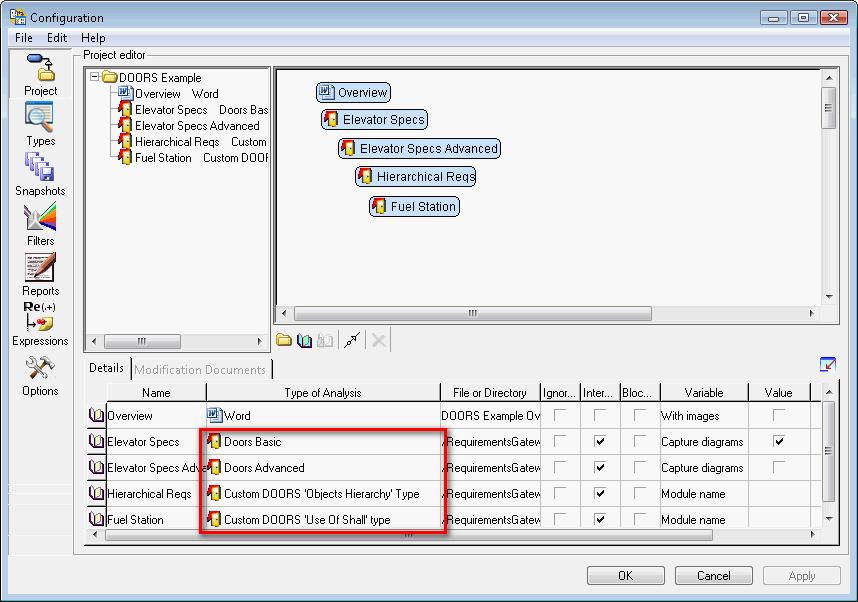The image size is (858, 602).
Task: Open the Edit menu
Action: (x=57, y=38)
